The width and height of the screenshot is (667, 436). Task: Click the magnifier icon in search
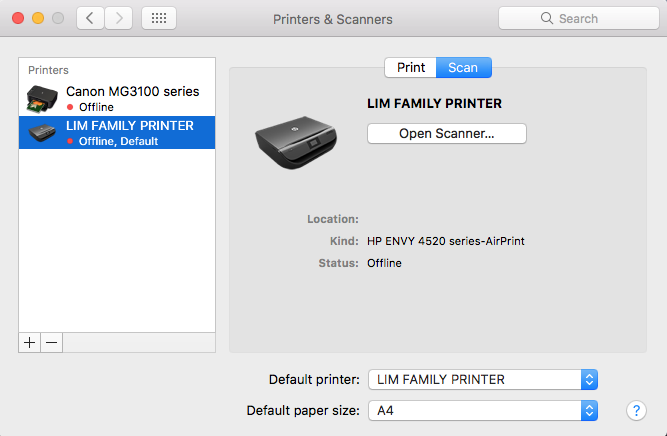[x=547, y=19]
